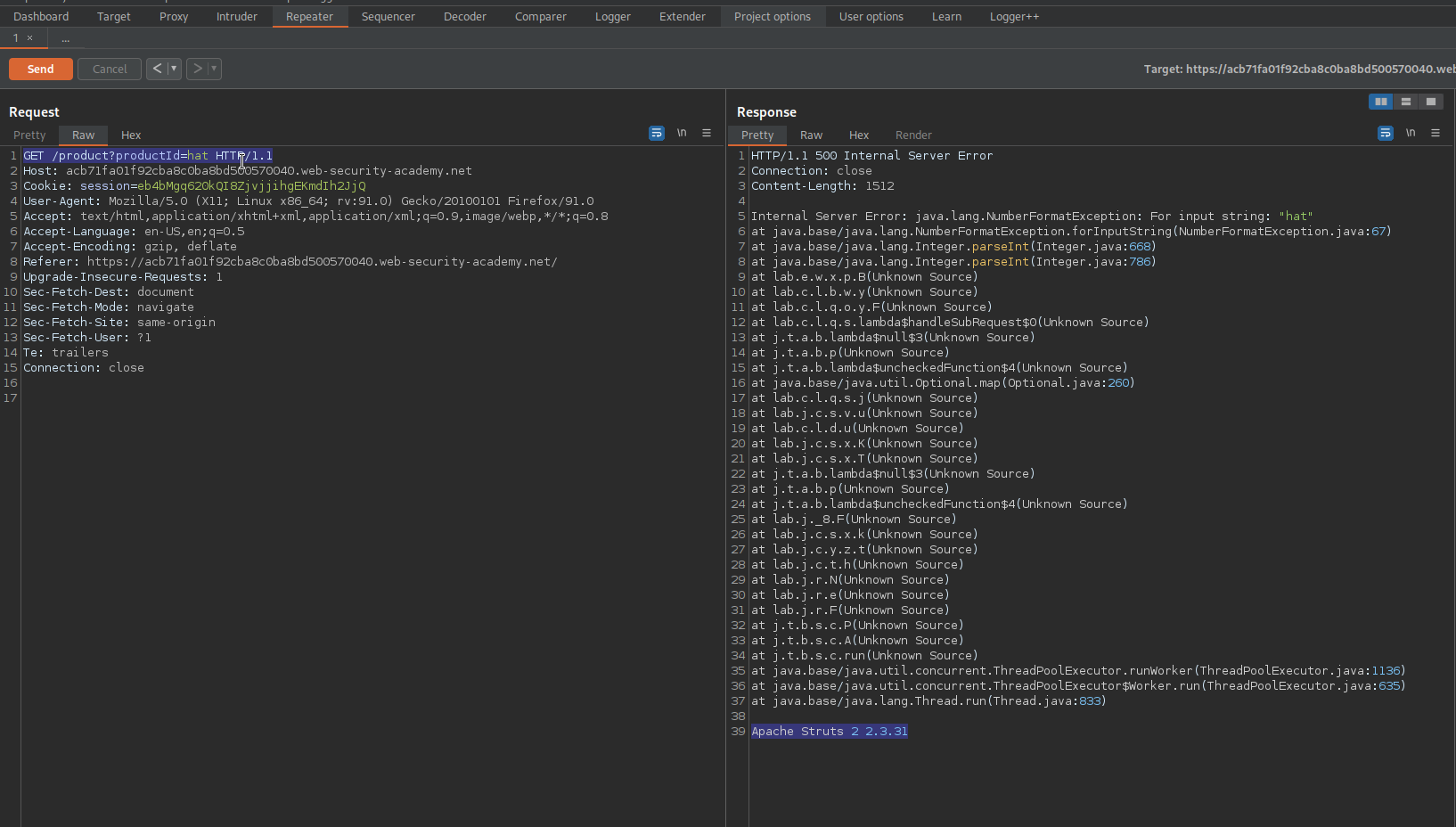Image resolution: width=1456 pixels, height=827 pixels.
Task: Click the Cancel button
Action: click(x=110, y=69)
